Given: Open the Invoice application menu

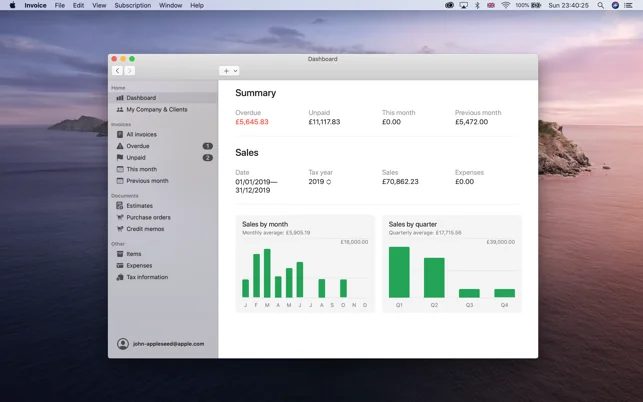Looking at the screenshot, I should click(x=35, y=5).
